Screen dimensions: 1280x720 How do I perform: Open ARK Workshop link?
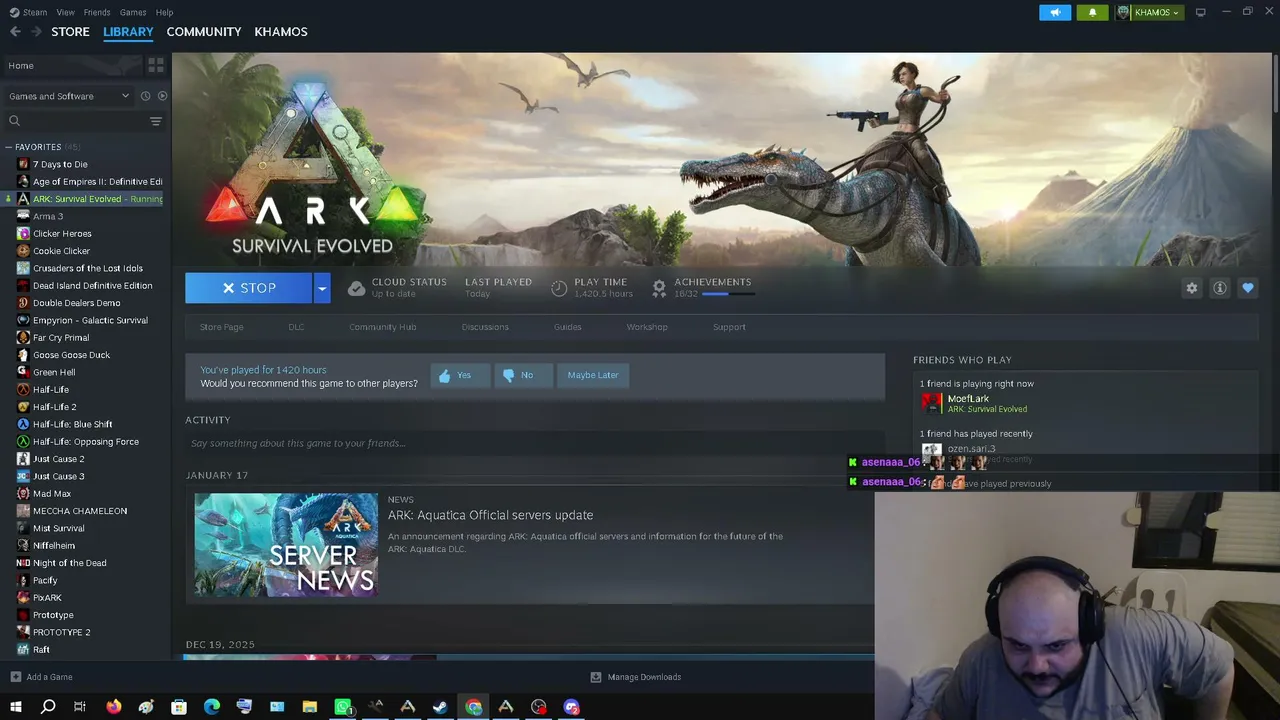(647, 327)
